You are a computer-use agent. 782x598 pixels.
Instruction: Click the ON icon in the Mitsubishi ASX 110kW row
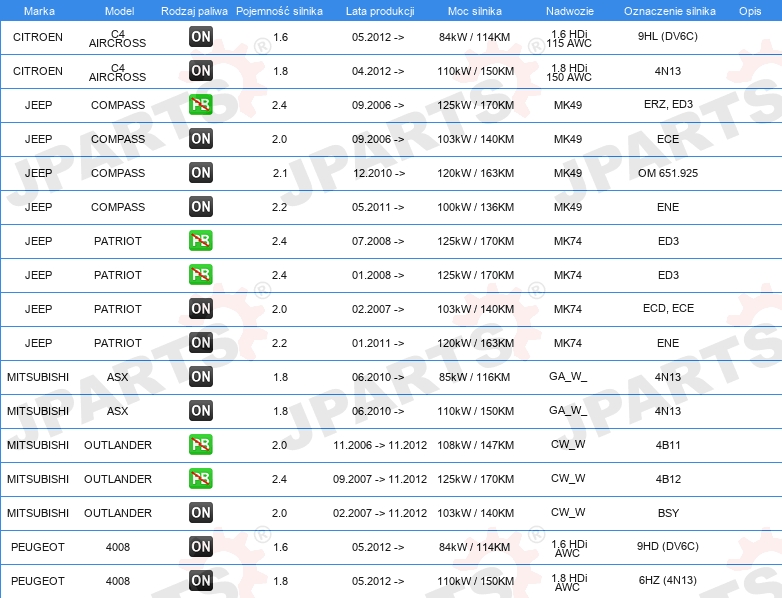pos(201,410)
